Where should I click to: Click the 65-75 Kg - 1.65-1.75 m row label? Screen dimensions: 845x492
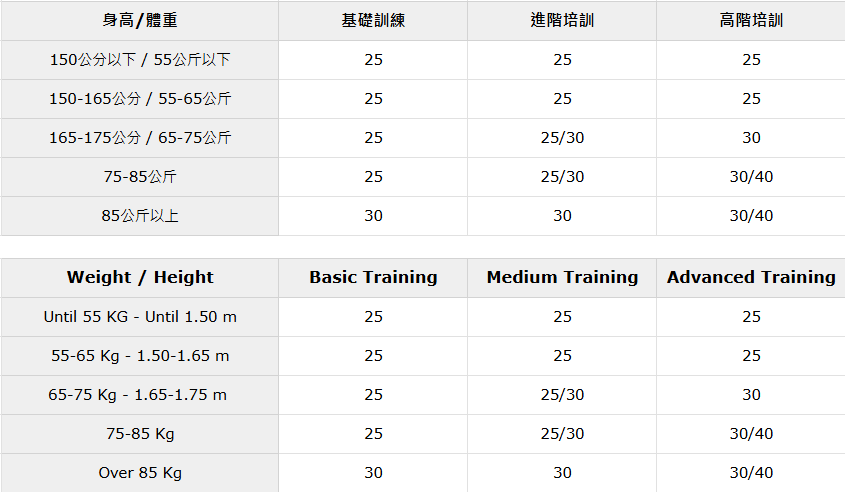click(x=138, y=395)
